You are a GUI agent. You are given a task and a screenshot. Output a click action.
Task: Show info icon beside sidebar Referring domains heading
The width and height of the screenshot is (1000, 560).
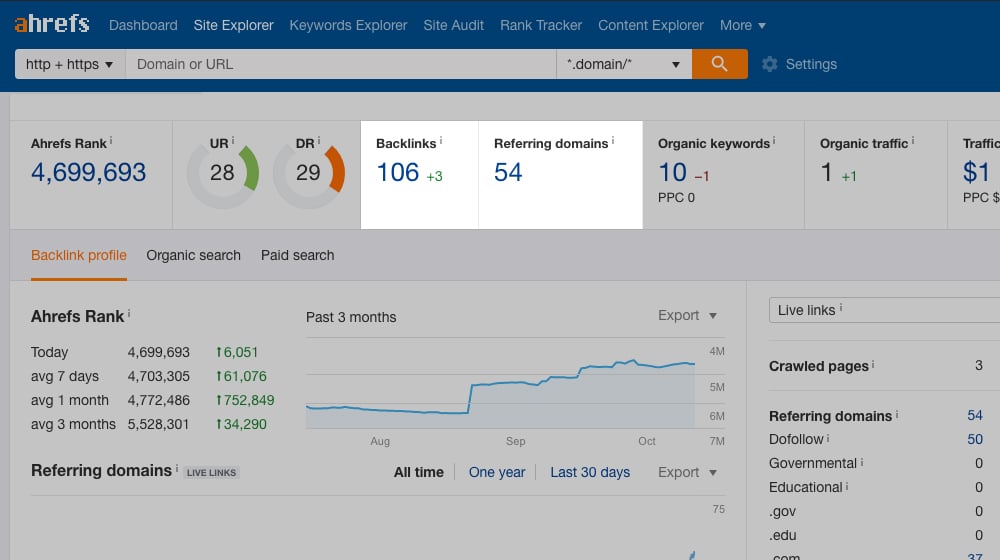[897, 414]
